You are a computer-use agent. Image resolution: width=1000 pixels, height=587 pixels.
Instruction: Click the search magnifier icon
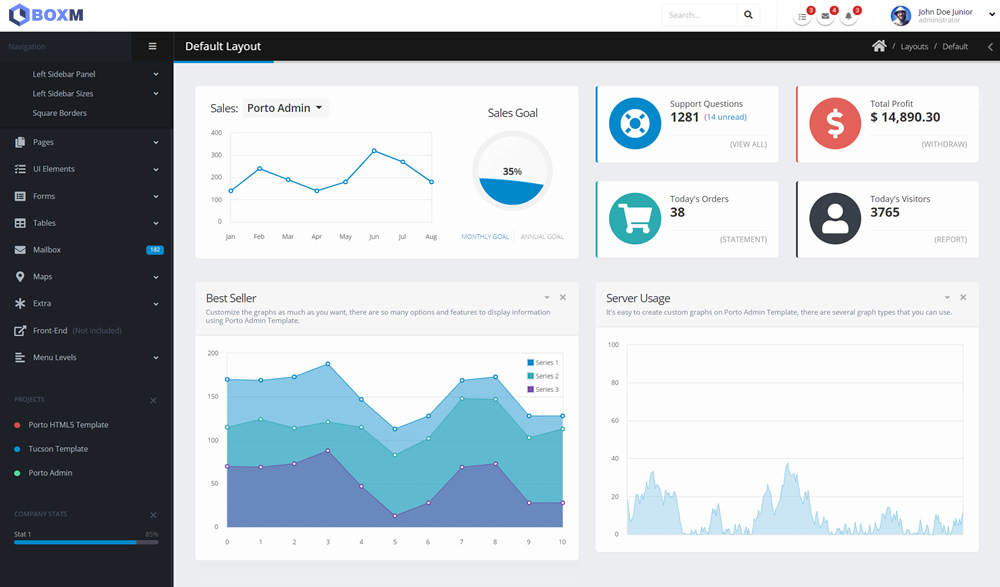point(748,15)
